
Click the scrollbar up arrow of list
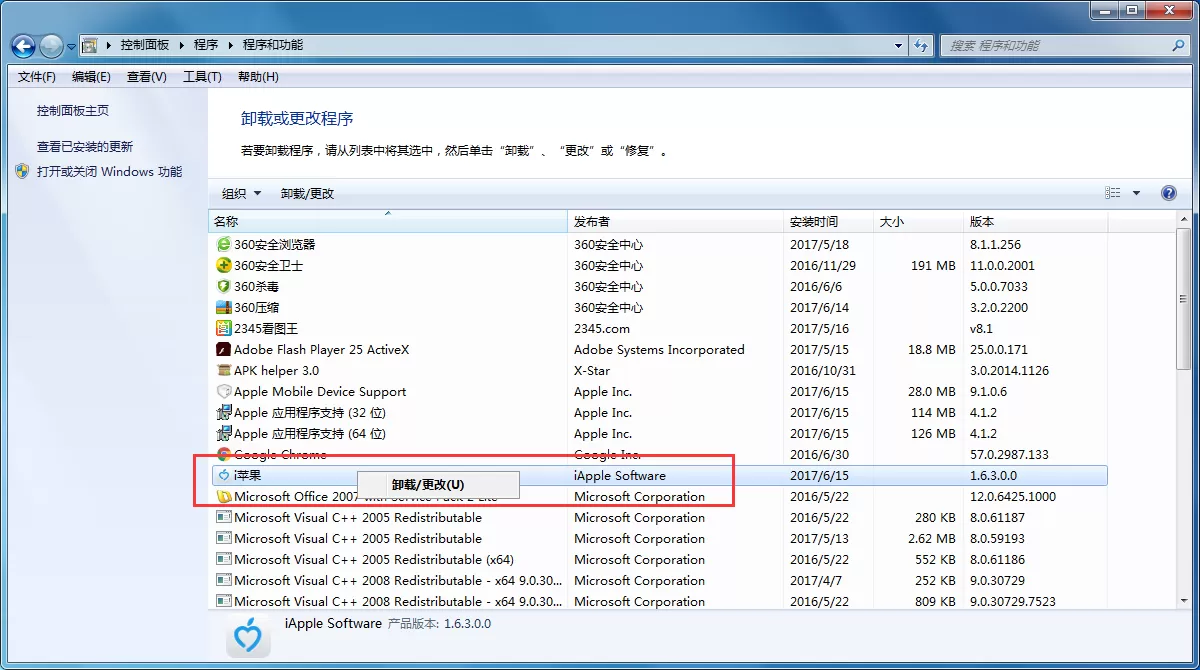pyautogui.click(x=1186, y=221)
